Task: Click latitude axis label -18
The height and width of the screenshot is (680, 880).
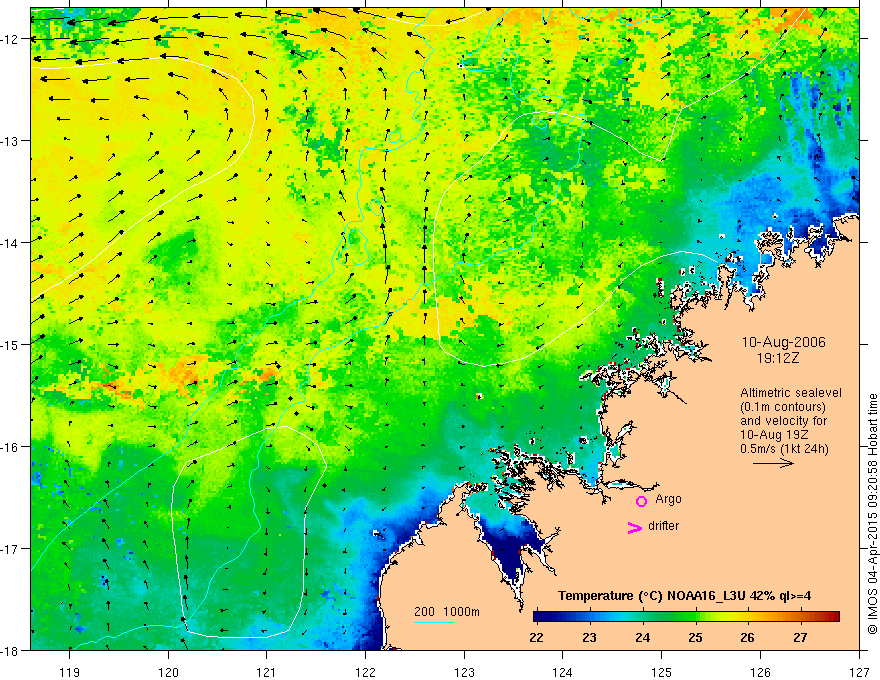Action: [x=10, y=651]
